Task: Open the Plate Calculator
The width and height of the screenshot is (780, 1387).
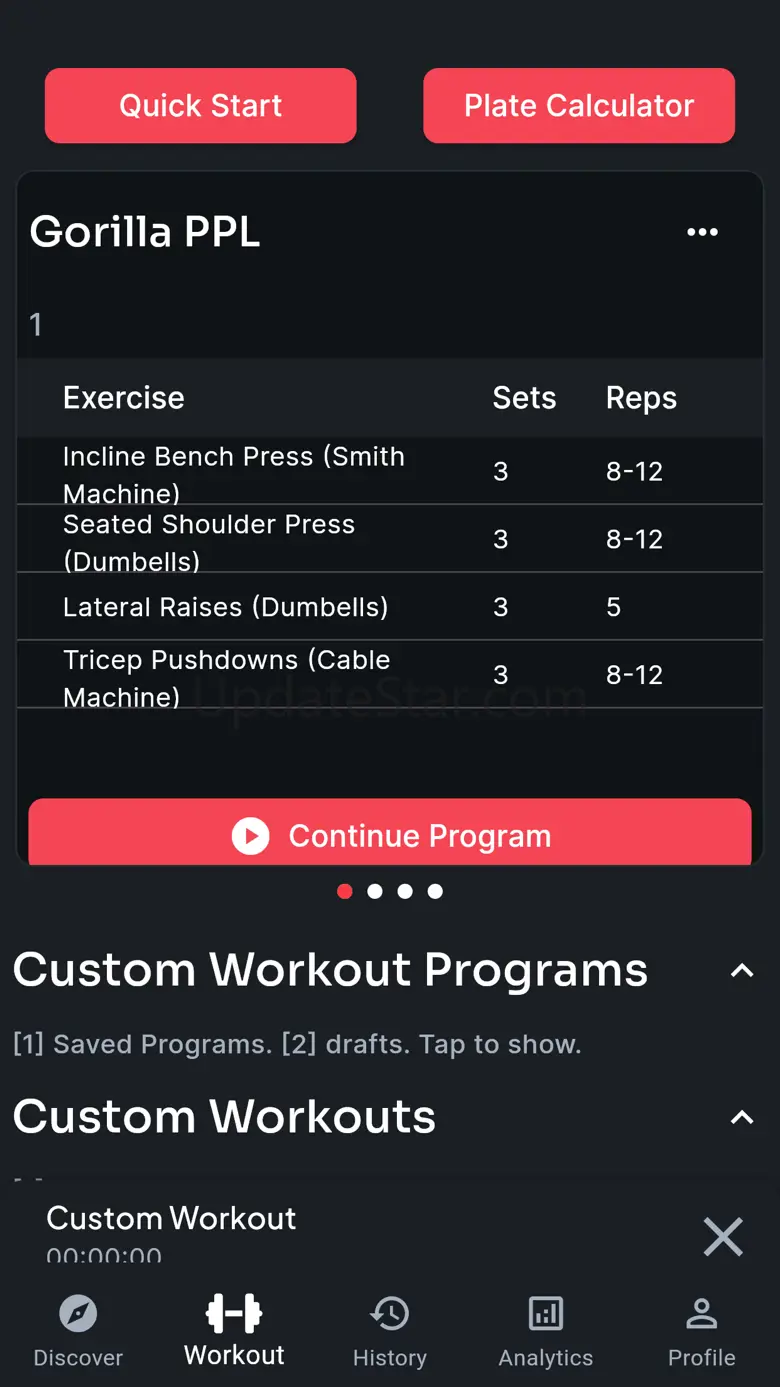Action: pos(579,106)
